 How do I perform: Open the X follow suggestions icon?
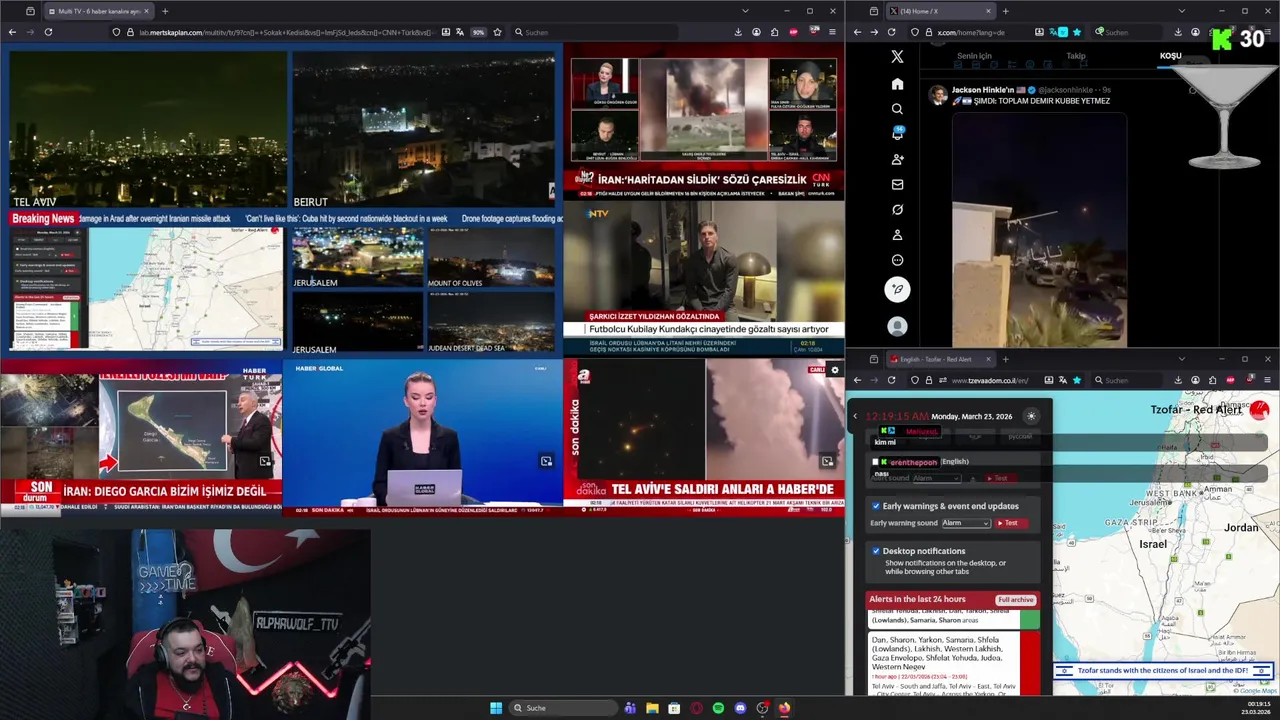coord(897,159)
